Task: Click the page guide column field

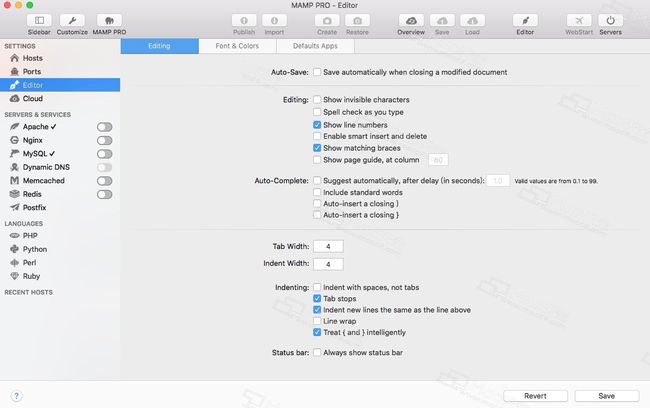Action: [438, 160]
